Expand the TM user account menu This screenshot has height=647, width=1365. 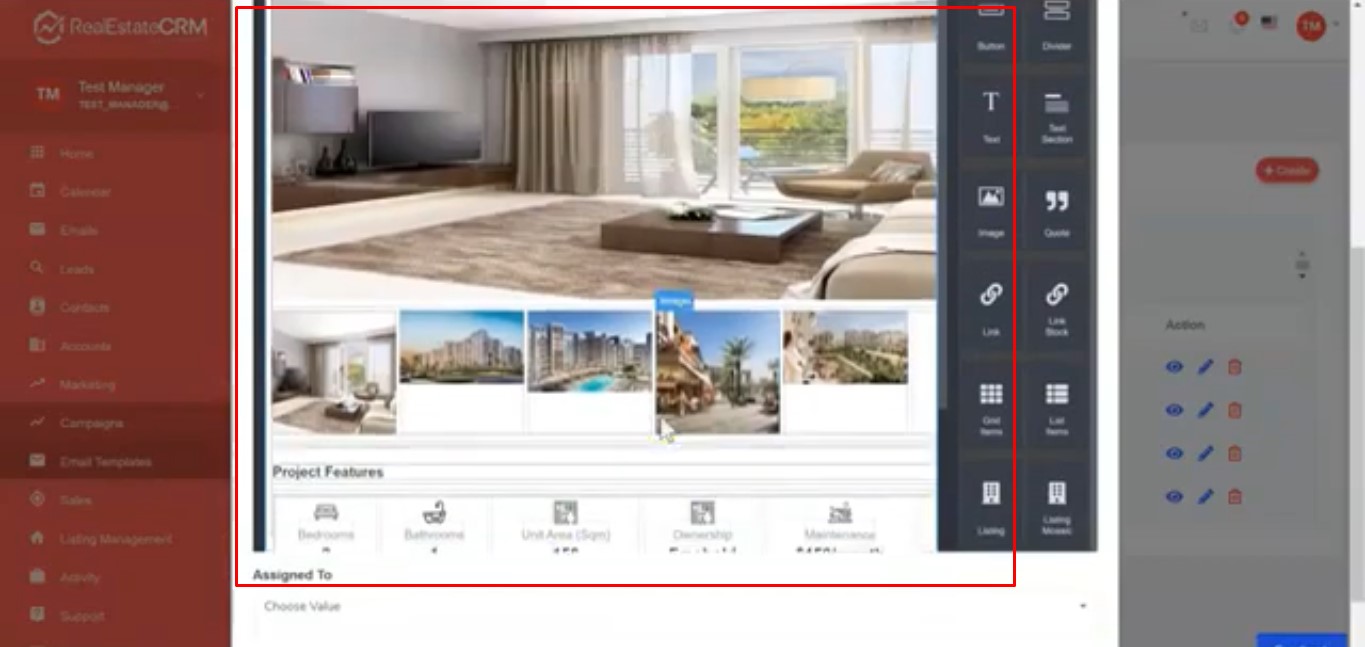(x=1311, y=26)
